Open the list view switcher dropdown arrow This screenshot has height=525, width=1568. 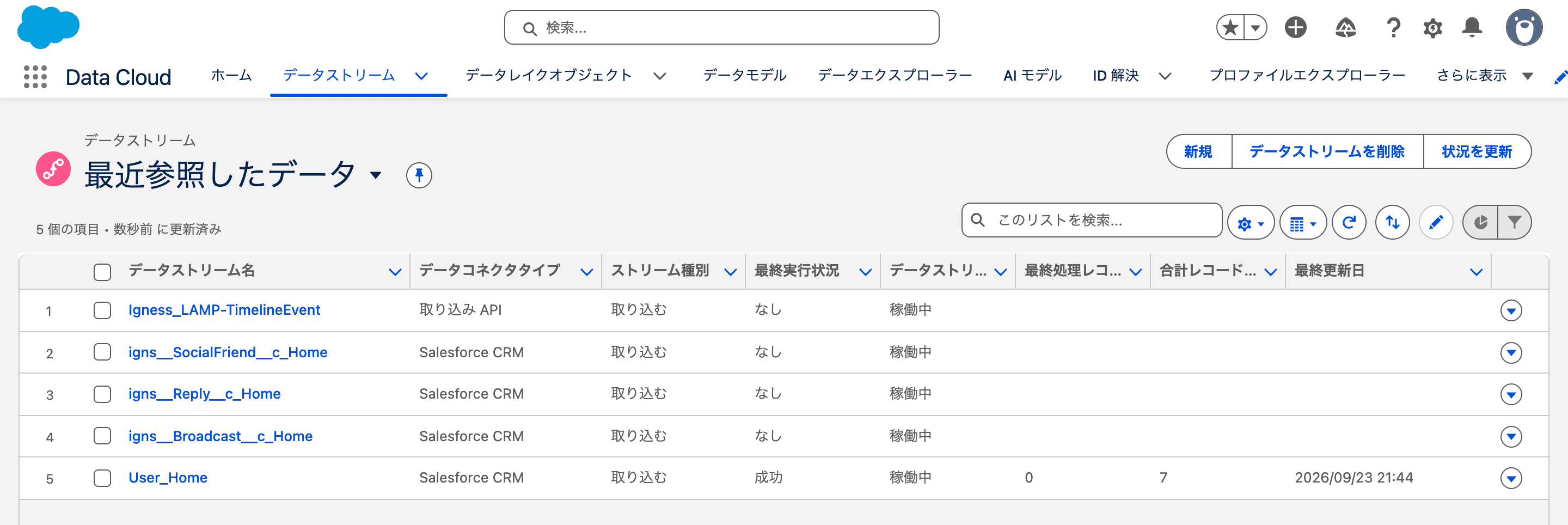point(376,175)
